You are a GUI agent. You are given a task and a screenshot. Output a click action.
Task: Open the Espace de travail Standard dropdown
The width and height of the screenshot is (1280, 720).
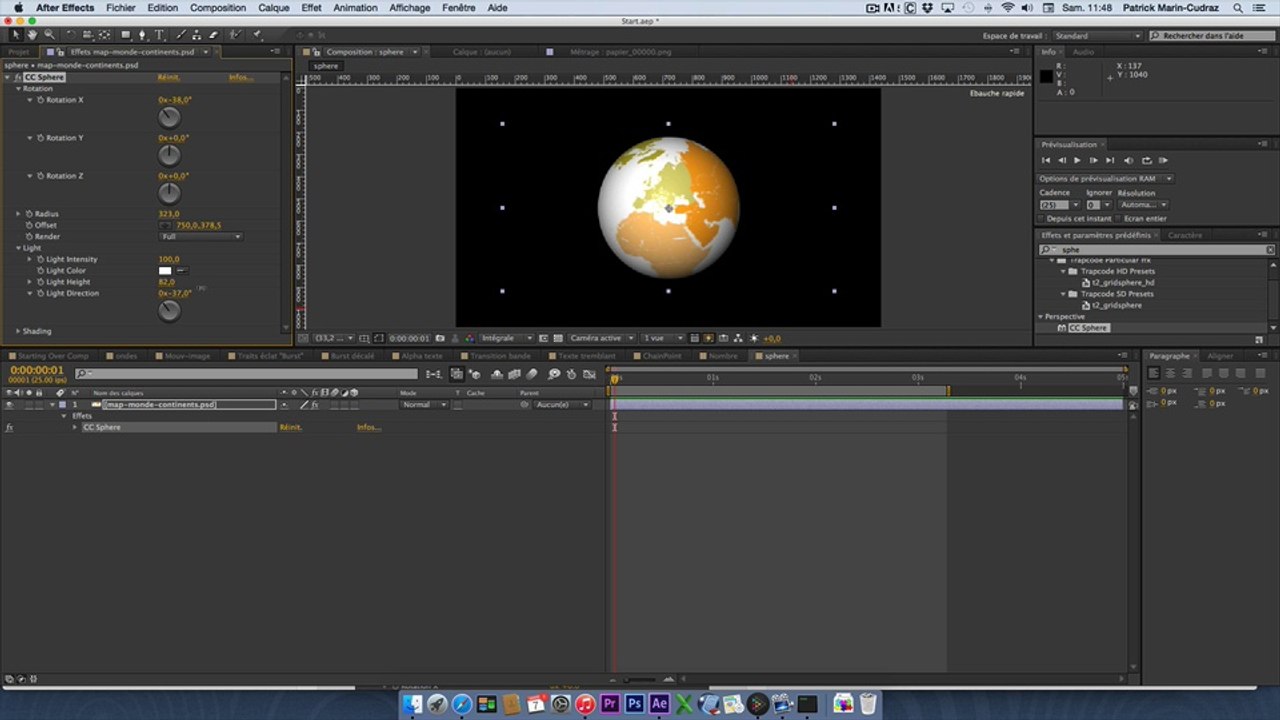(x=1096, y=36)
